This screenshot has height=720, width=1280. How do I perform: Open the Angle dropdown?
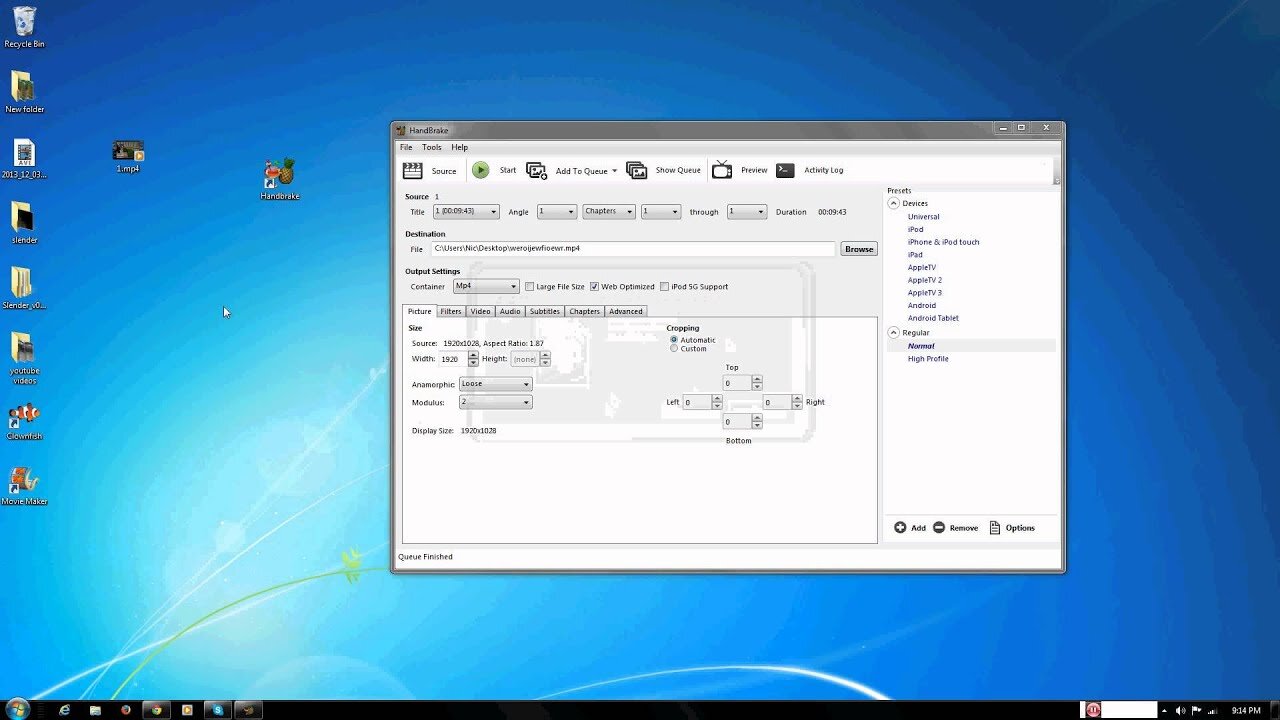tap(557, 212)
